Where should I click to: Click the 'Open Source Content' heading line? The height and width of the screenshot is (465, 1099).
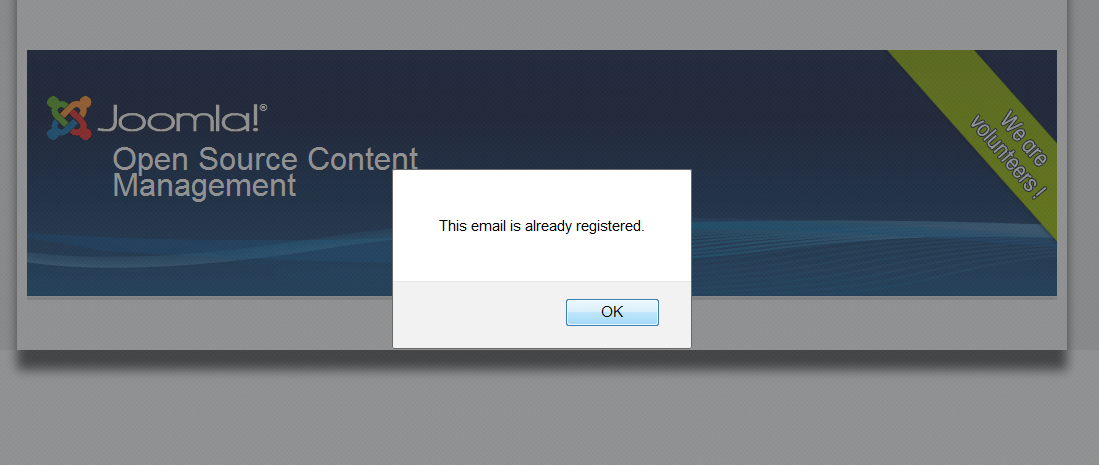[x=265, y=159]
